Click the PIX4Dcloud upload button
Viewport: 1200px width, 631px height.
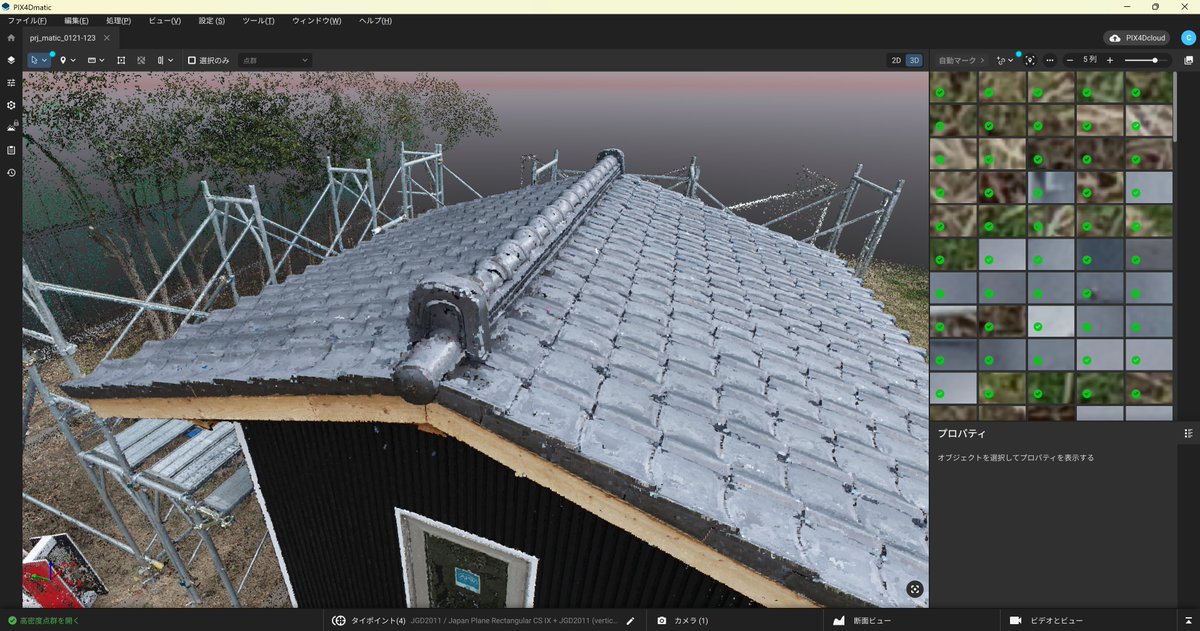[x=1139, y=38]
